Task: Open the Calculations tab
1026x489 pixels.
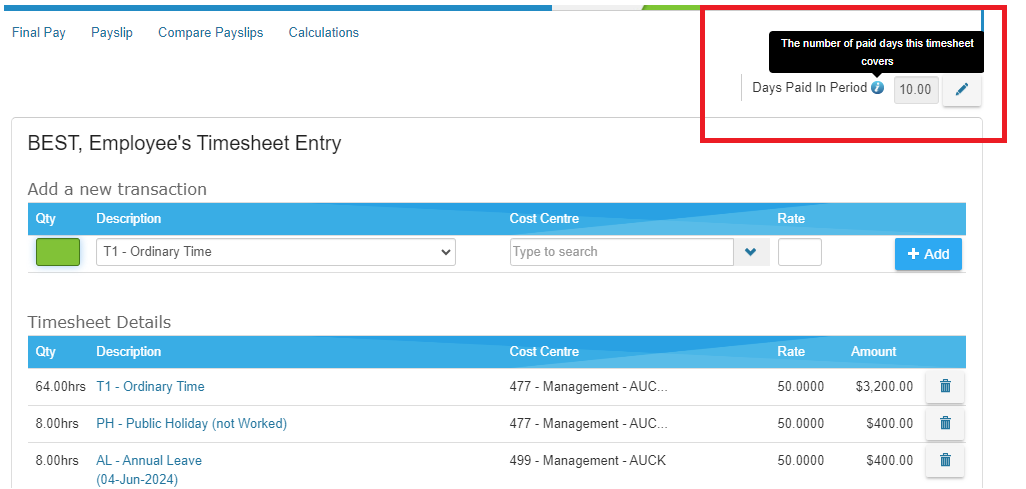Action: click(324, 32)
